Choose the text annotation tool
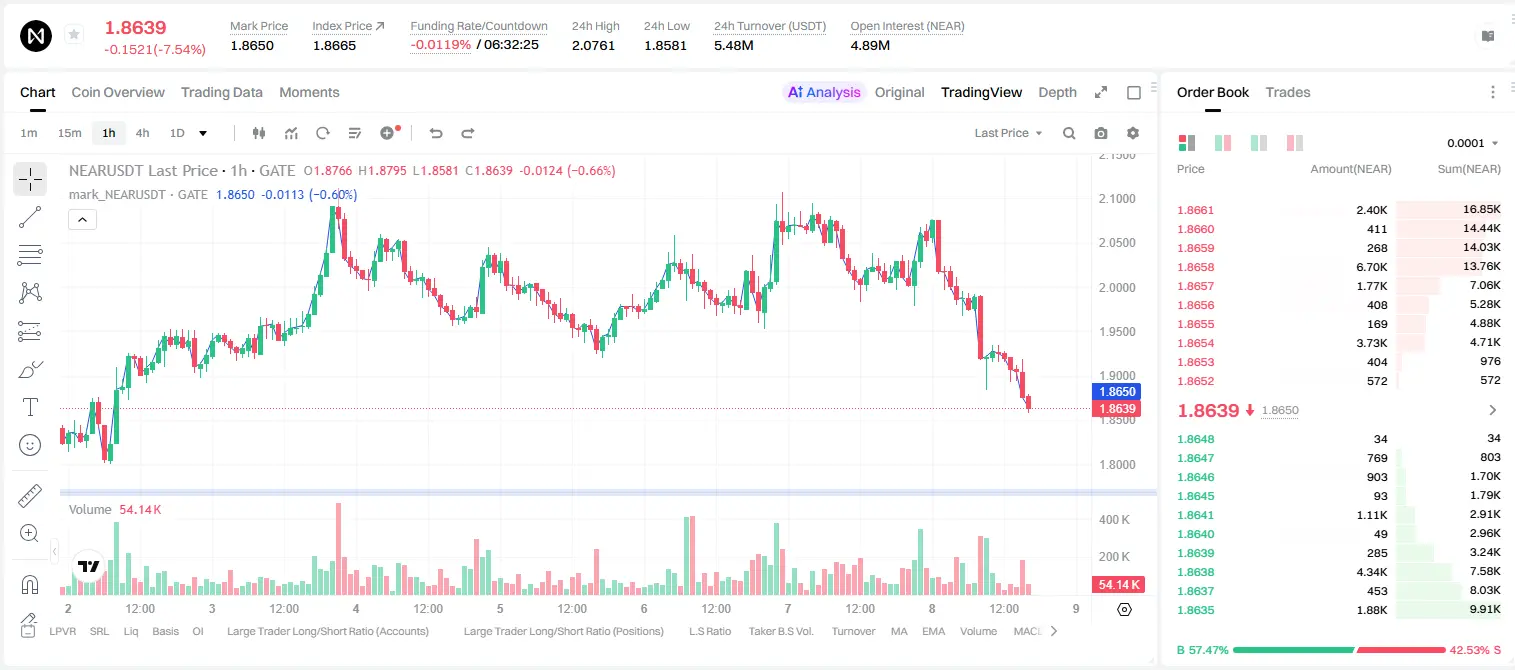The width and height of the screenshot is (1515, 670). (30, 407)
